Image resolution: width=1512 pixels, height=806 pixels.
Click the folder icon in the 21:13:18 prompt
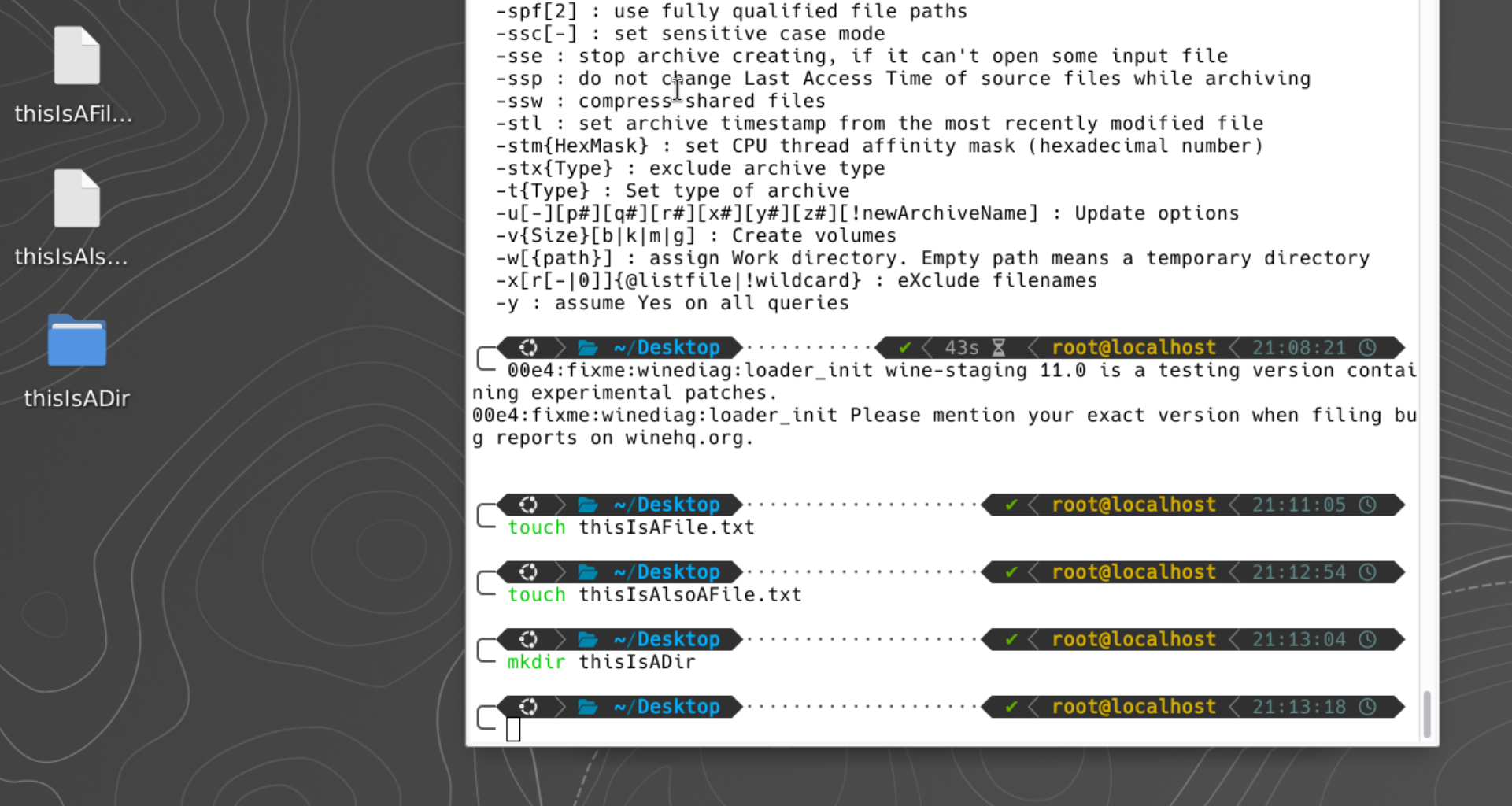(587, 707)
